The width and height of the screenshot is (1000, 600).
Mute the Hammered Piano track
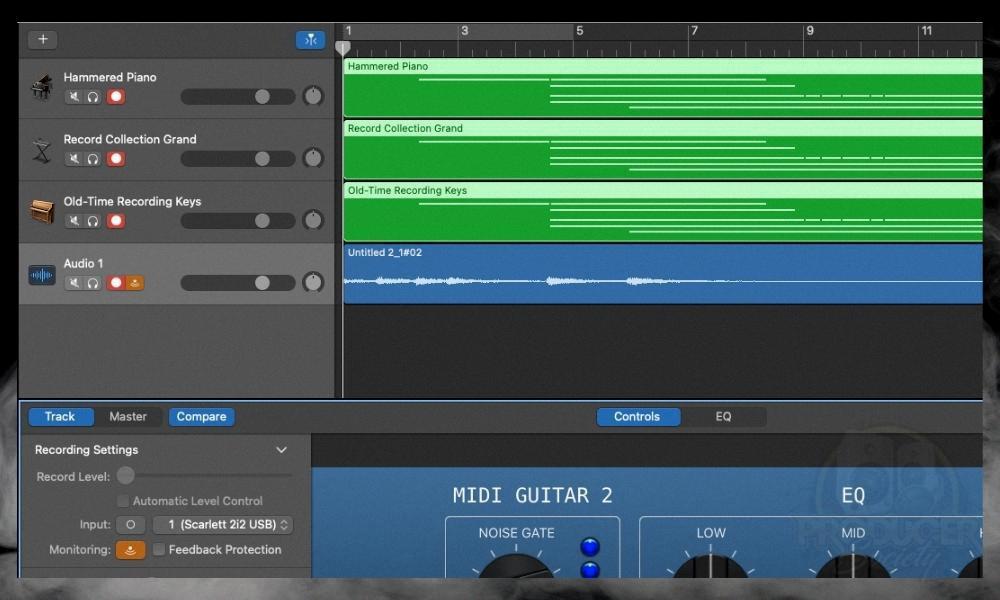73,96
